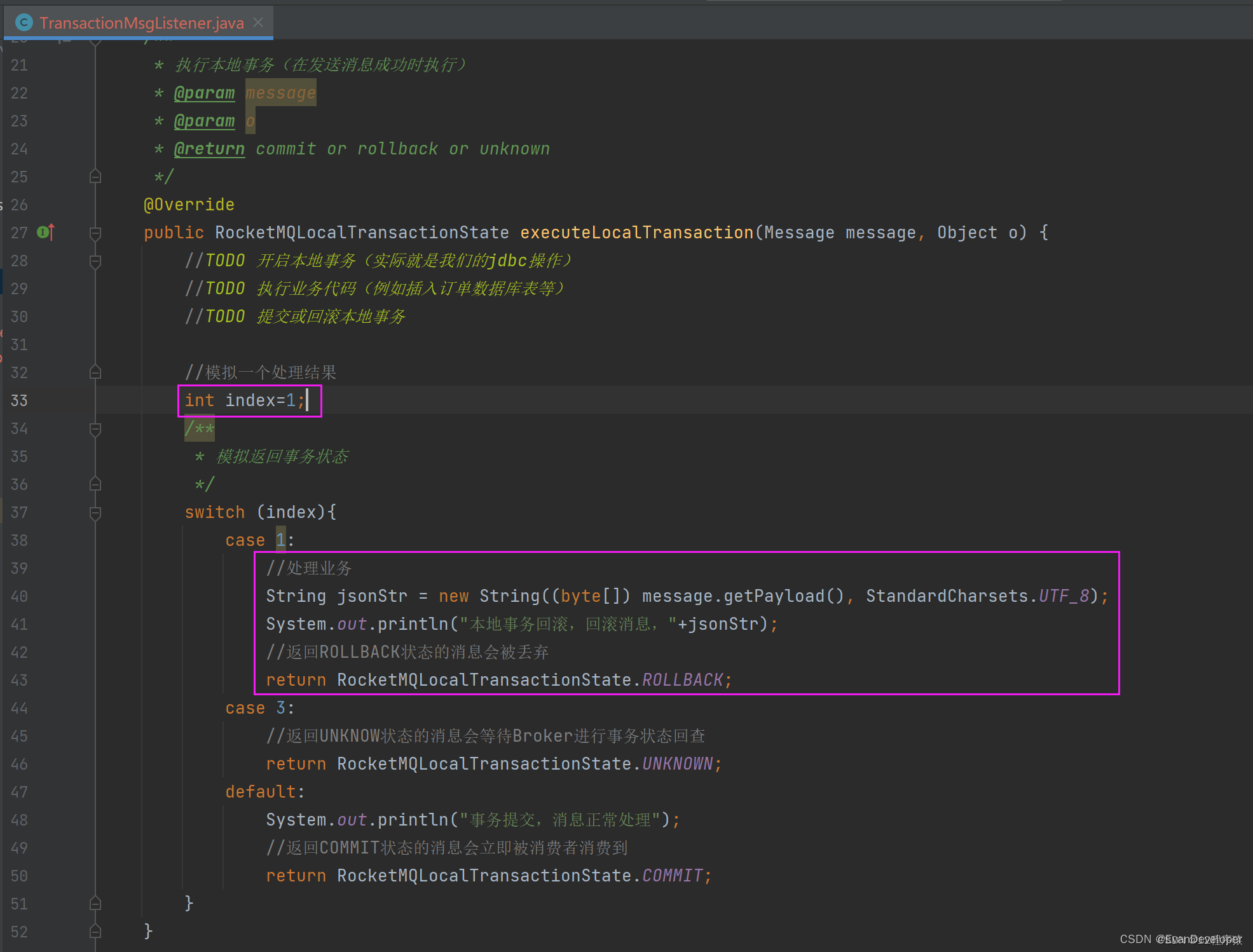Click the executeLocalTransaction method name
The image size is (1253, 952).
pos(636,233)
